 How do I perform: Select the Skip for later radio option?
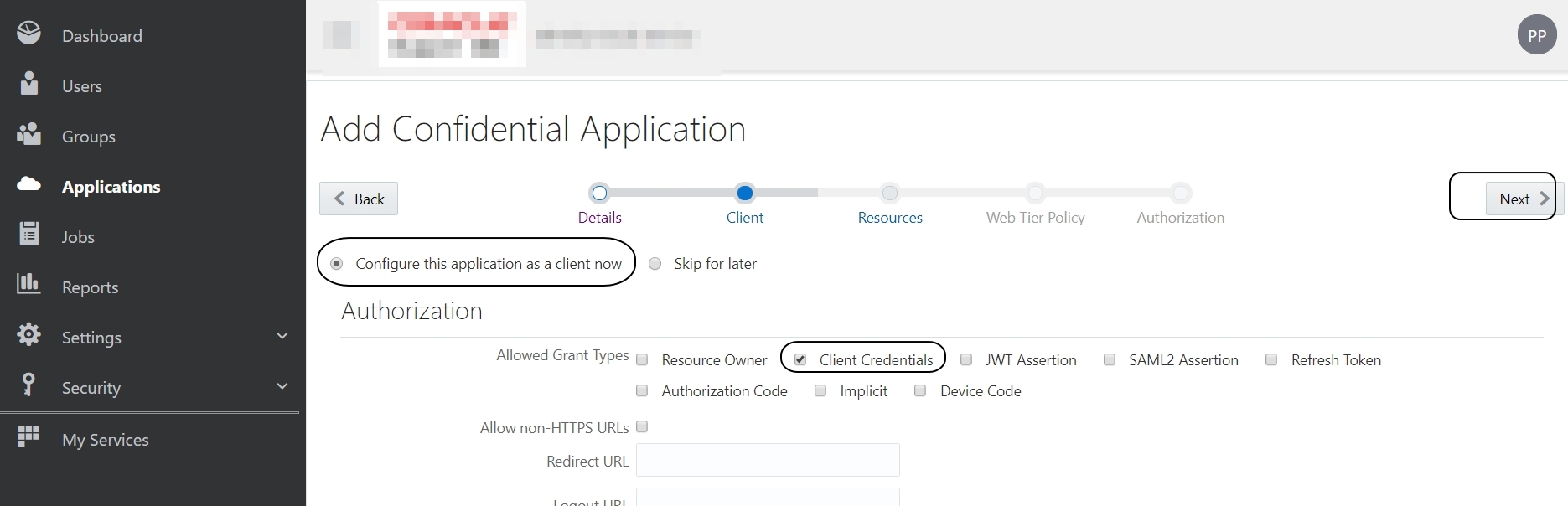(x=655, y=264)
